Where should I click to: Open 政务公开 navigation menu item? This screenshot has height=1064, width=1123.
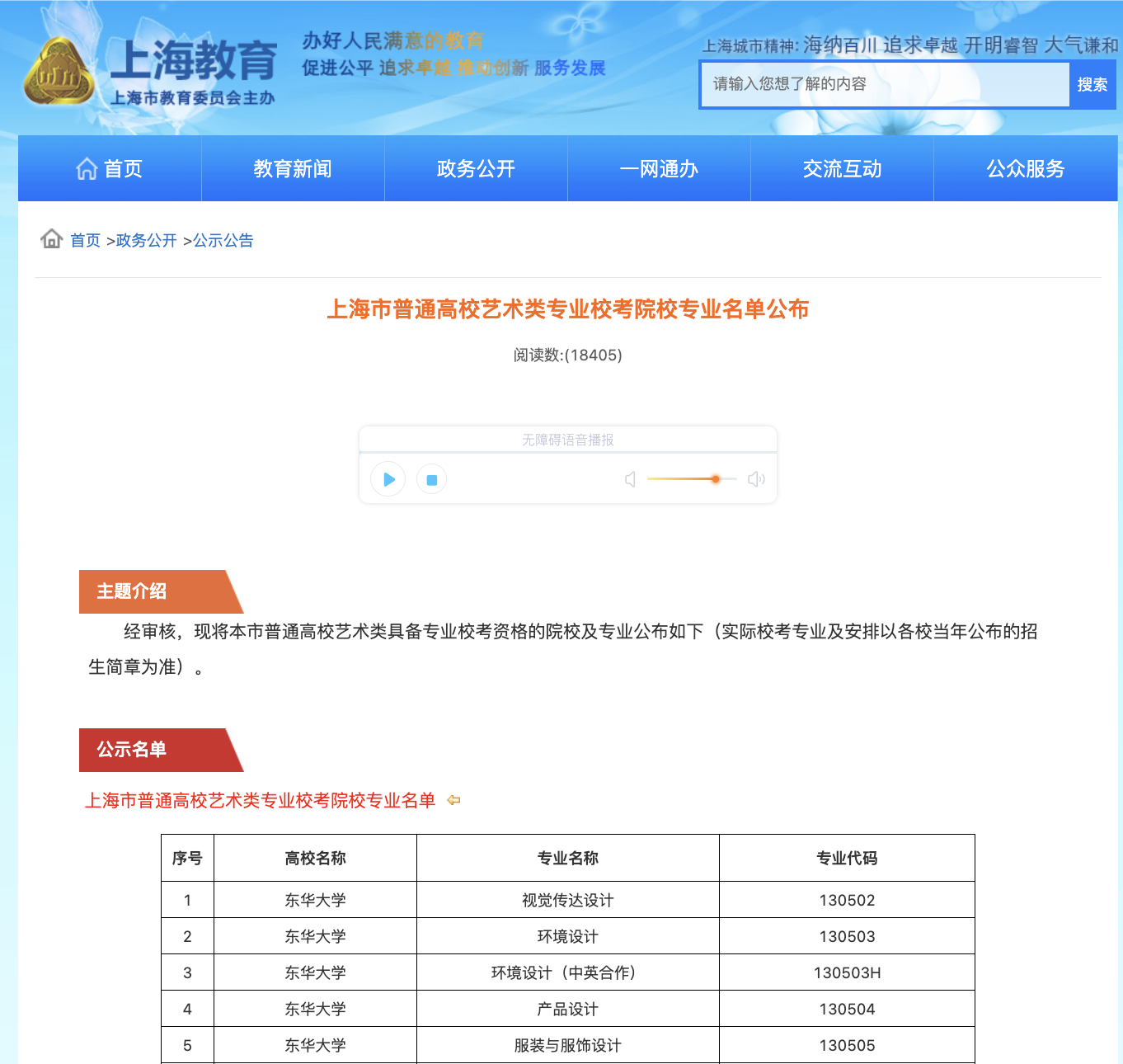pos(476,169)
